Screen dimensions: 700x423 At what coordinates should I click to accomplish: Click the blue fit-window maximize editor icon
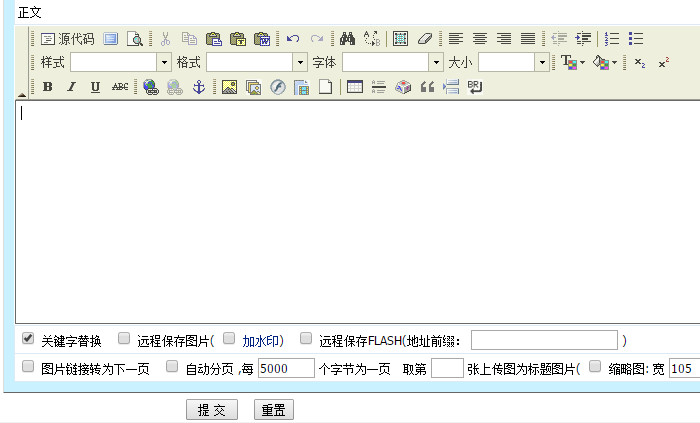111,39
